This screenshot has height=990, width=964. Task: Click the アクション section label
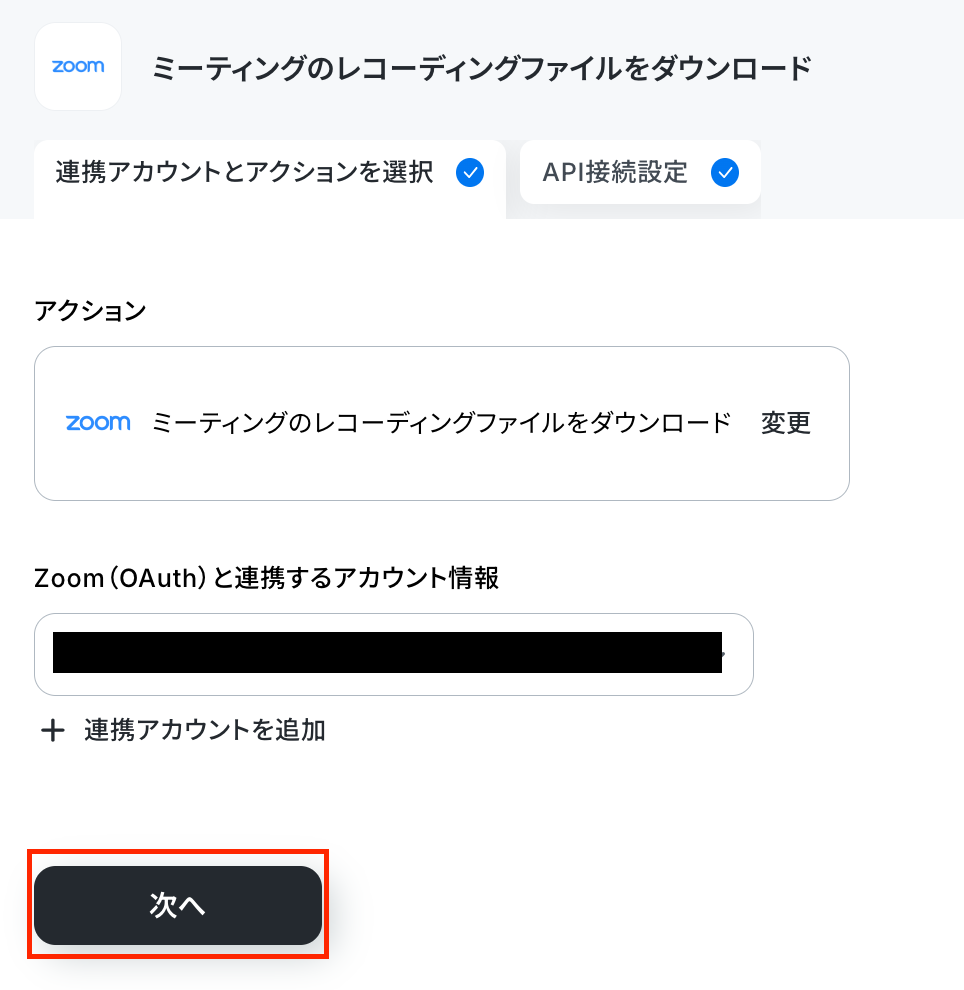point(90,311)
